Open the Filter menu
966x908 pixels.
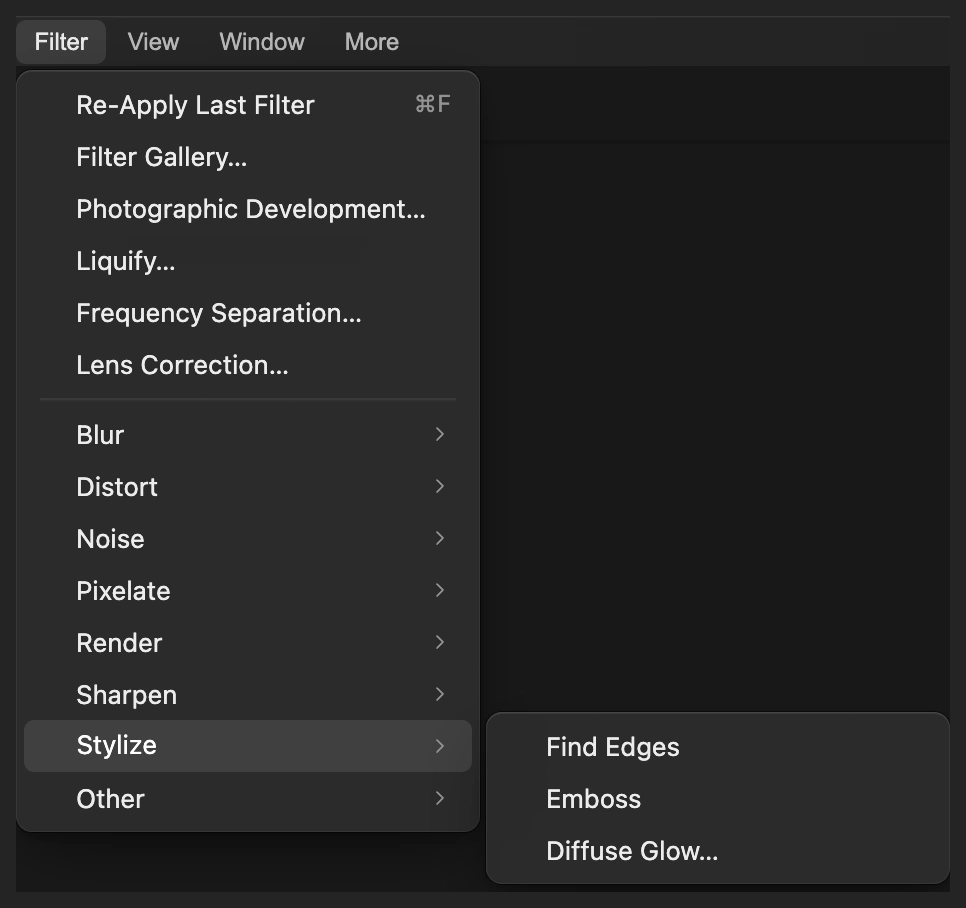tap(61, 42)
